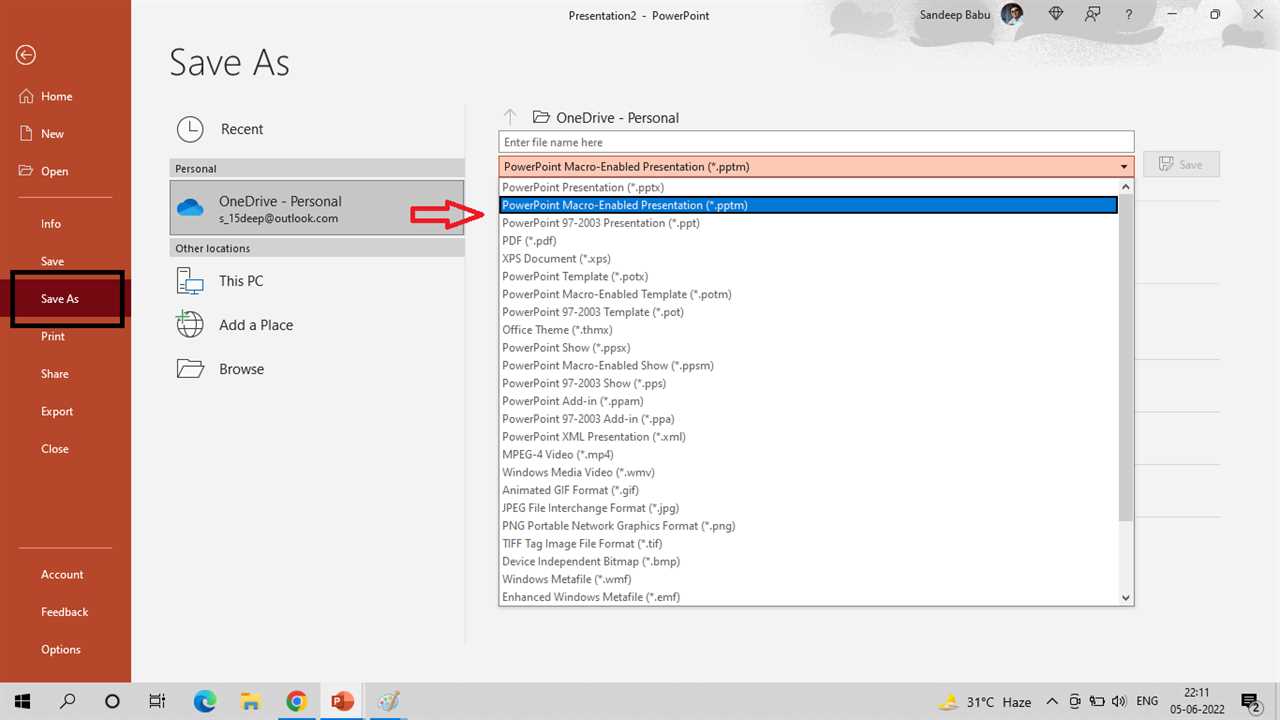Open the Export menu item

[57, 411]
